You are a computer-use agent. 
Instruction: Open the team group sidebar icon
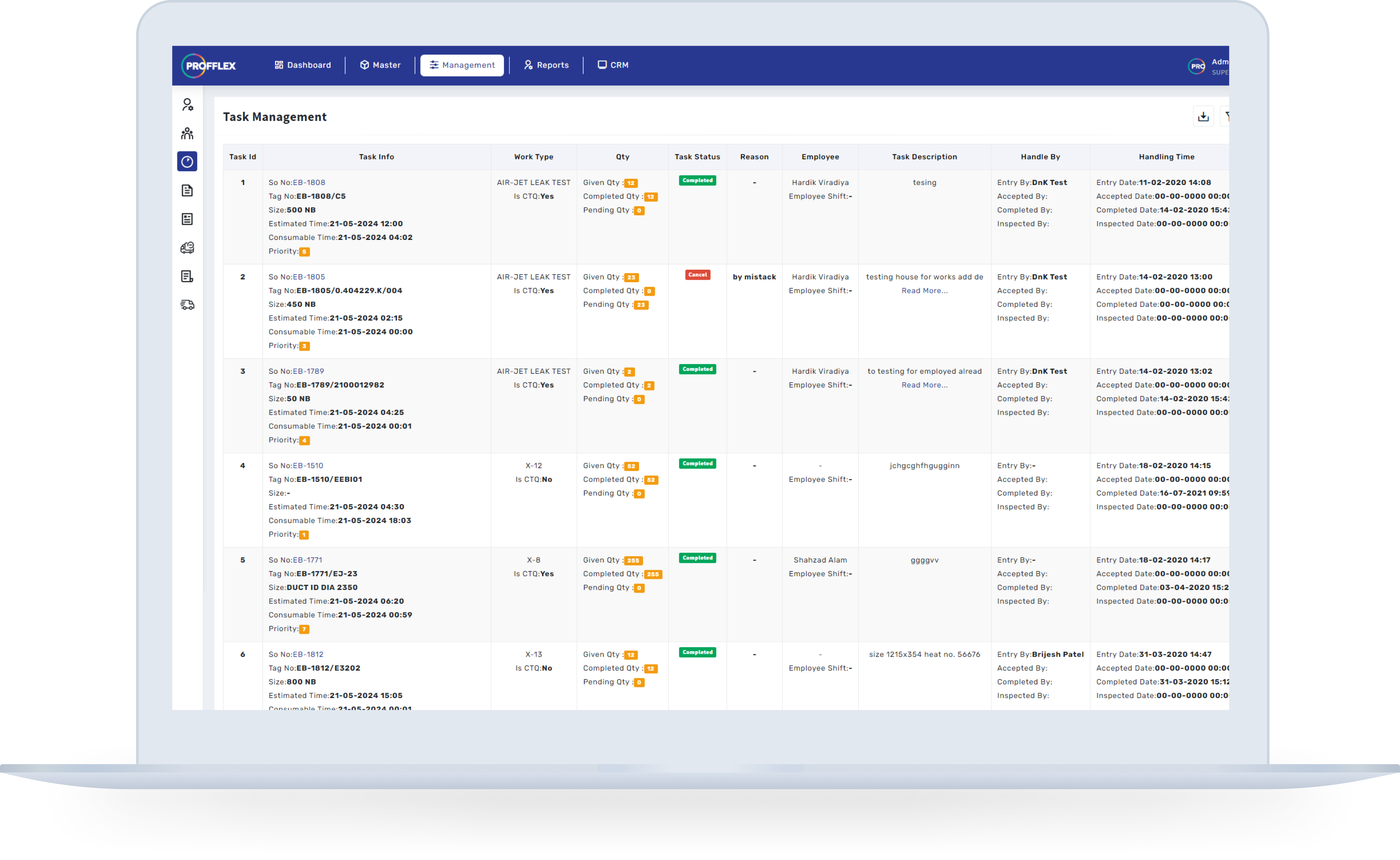tap(187, 133)
